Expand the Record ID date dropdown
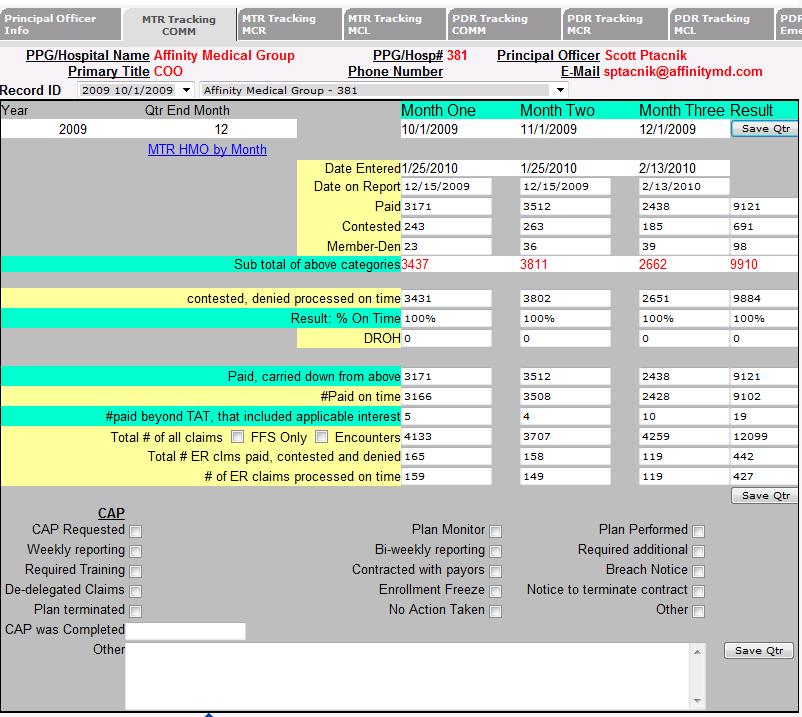 coord(187,91)
